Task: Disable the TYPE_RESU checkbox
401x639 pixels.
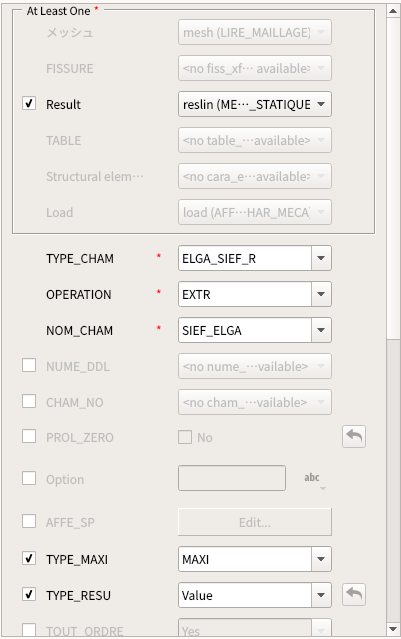Action: (29, 594)
